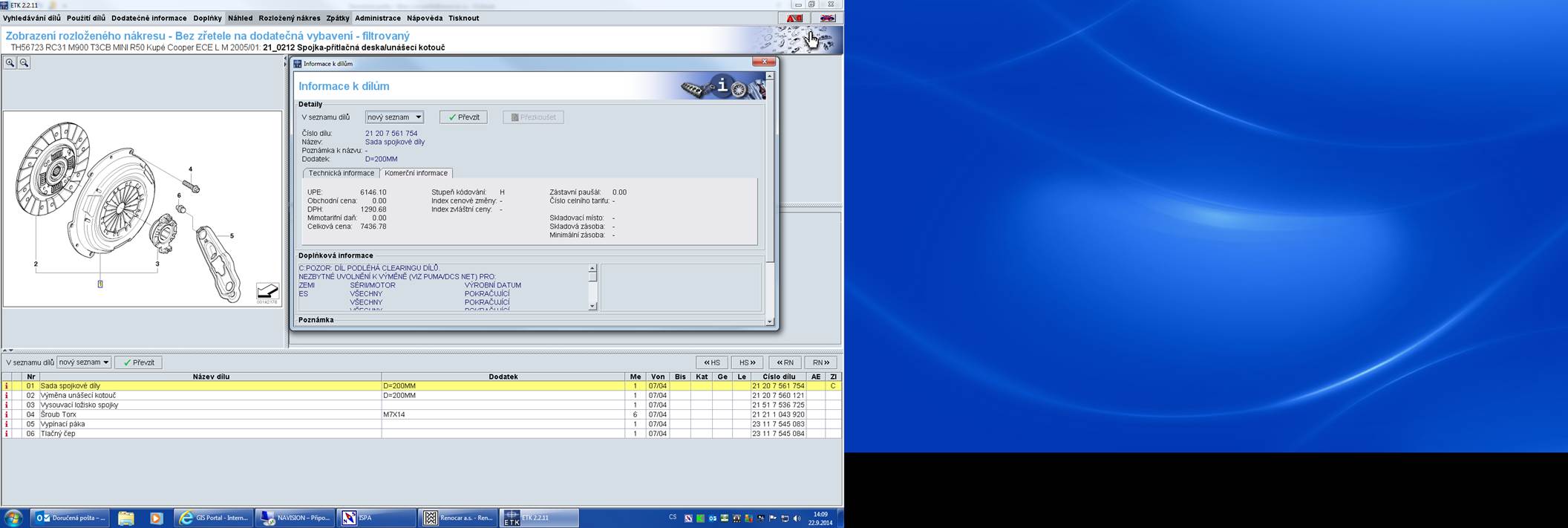Click the red vehicle icon beside car icon
This screenshot has width=1568, height=528.
(x=794, y=18)
